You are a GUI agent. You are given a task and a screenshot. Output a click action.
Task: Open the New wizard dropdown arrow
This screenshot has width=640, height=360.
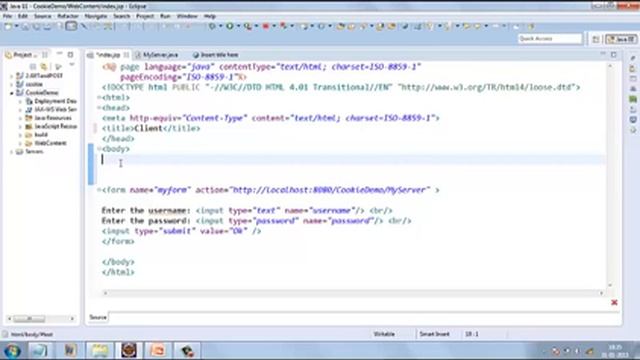click(17, 27)
